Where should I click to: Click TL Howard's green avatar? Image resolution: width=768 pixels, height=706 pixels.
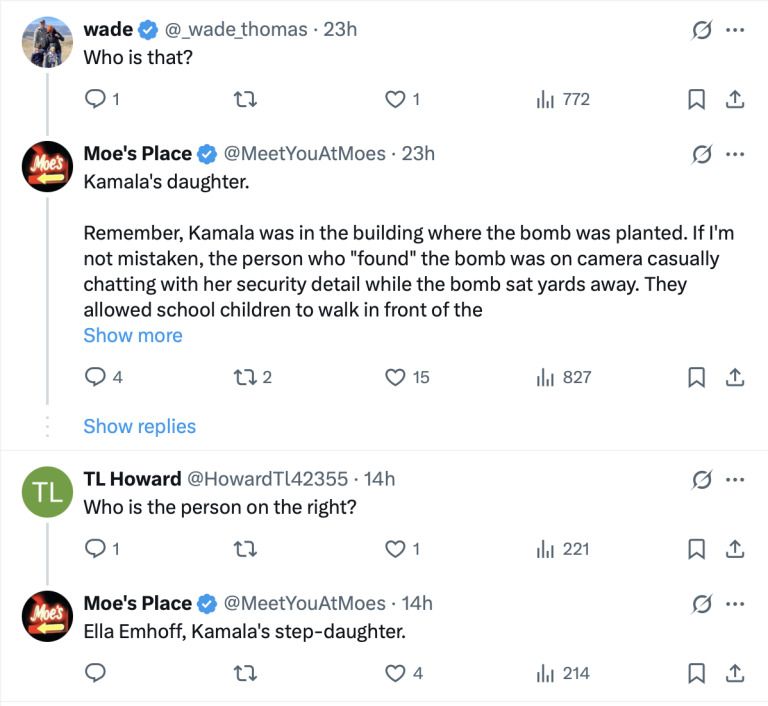click(x=47, y=492)
